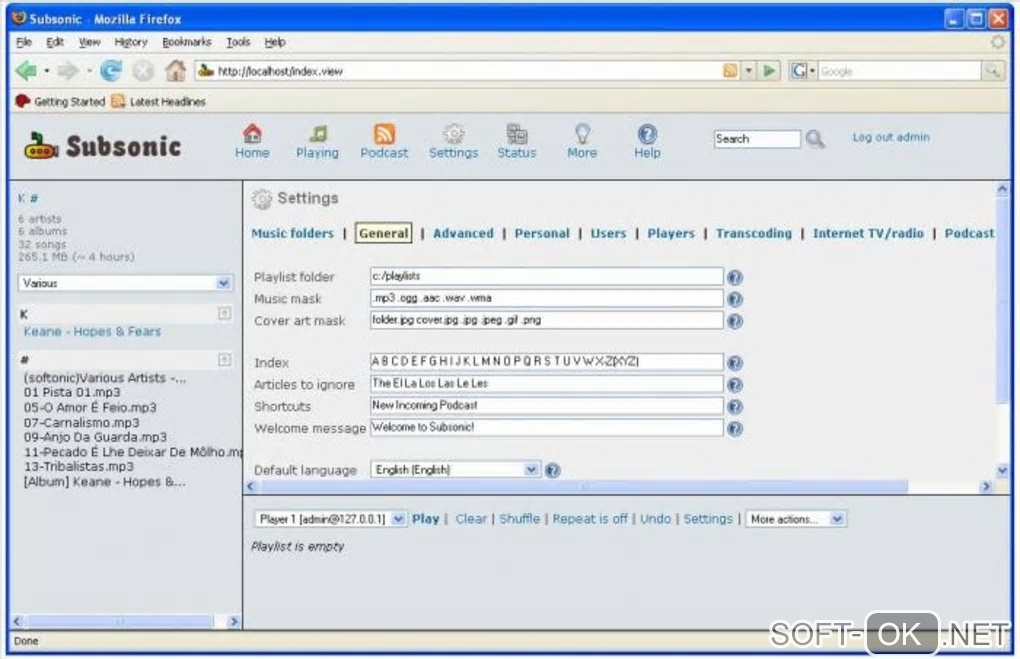
Task: Click the expand icon beside K index
Action: (224, 314)
